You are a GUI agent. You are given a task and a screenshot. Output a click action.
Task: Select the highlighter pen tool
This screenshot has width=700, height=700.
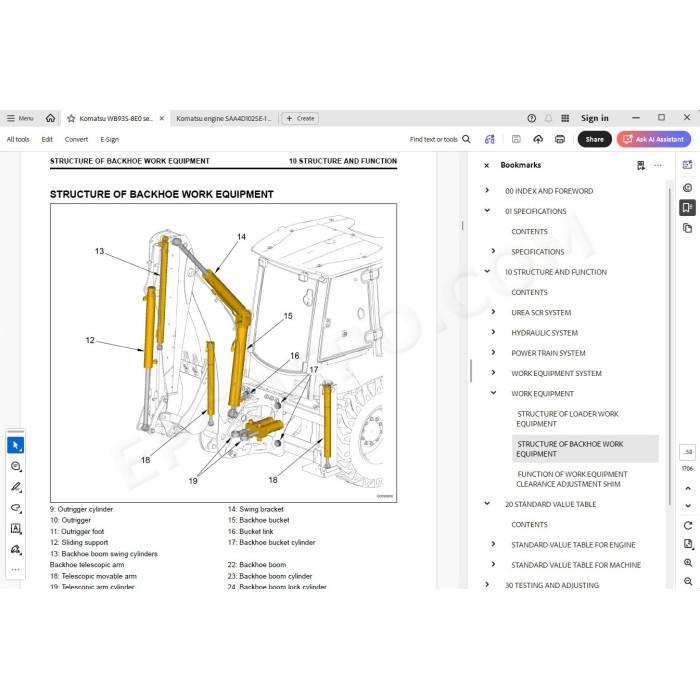pos(16,487)
